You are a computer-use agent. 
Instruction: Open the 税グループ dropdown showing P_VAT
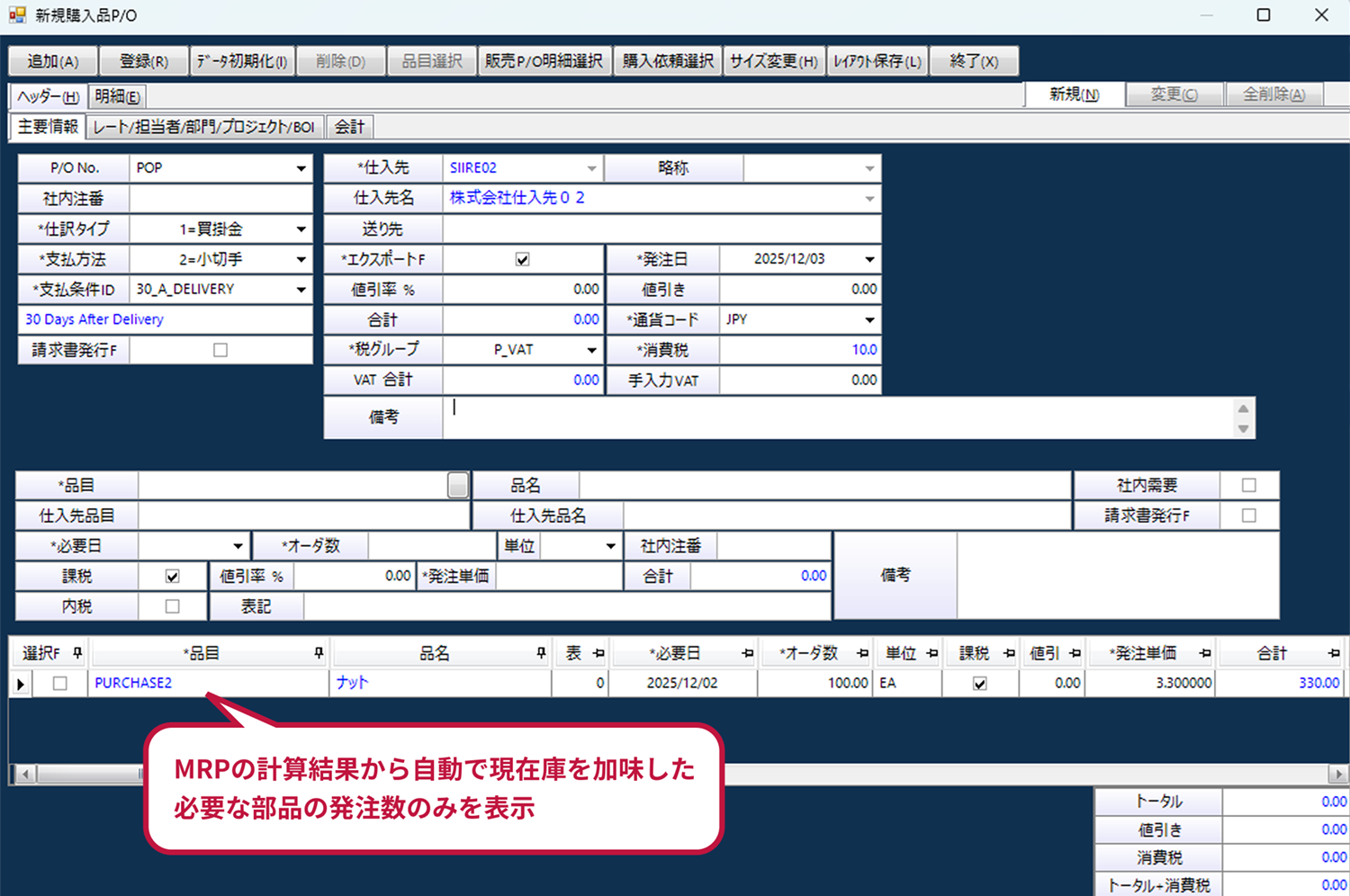591,350
